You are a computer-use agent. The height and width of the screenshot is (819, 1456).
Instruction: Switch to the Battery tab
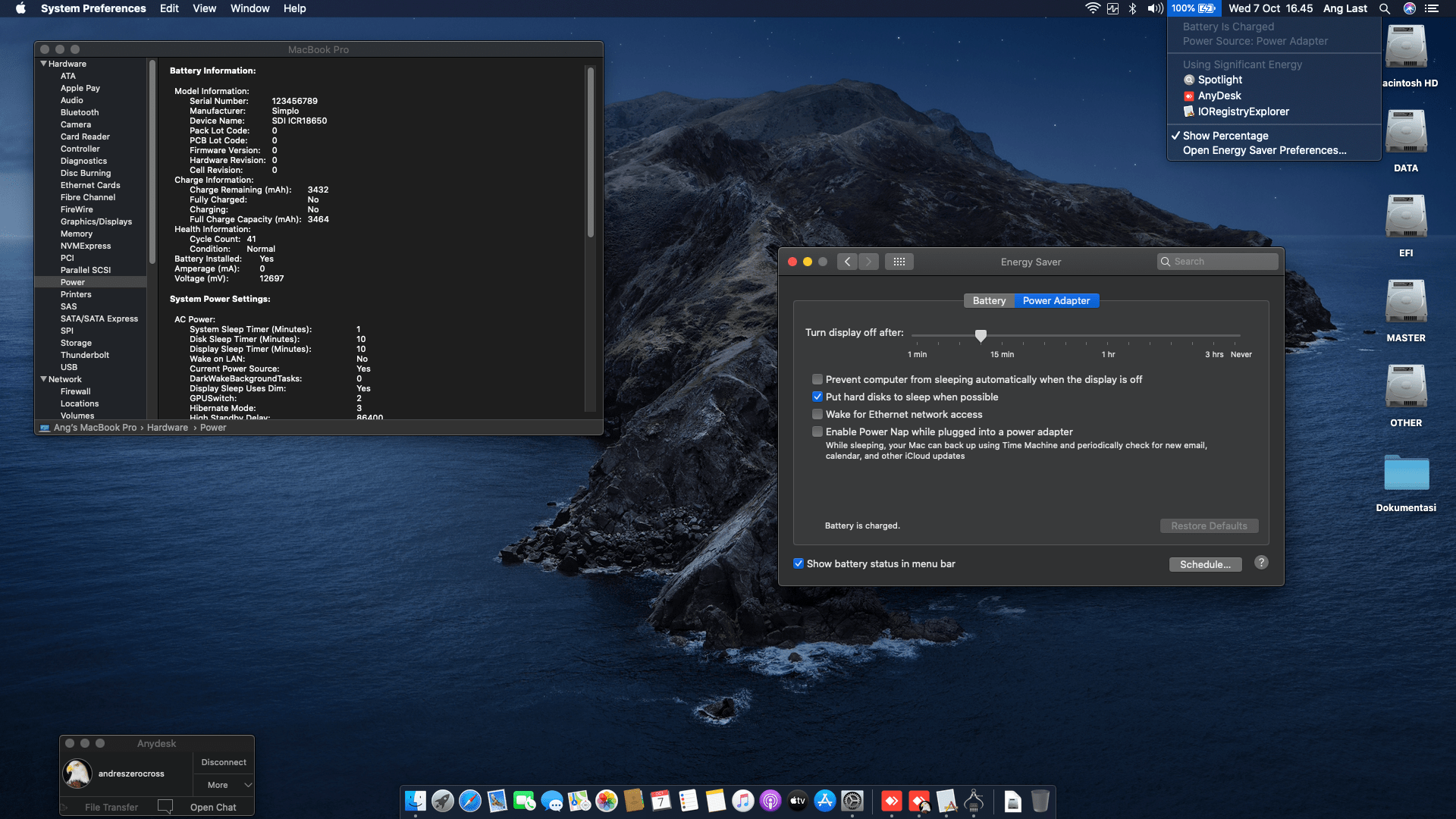coord(989,301)
